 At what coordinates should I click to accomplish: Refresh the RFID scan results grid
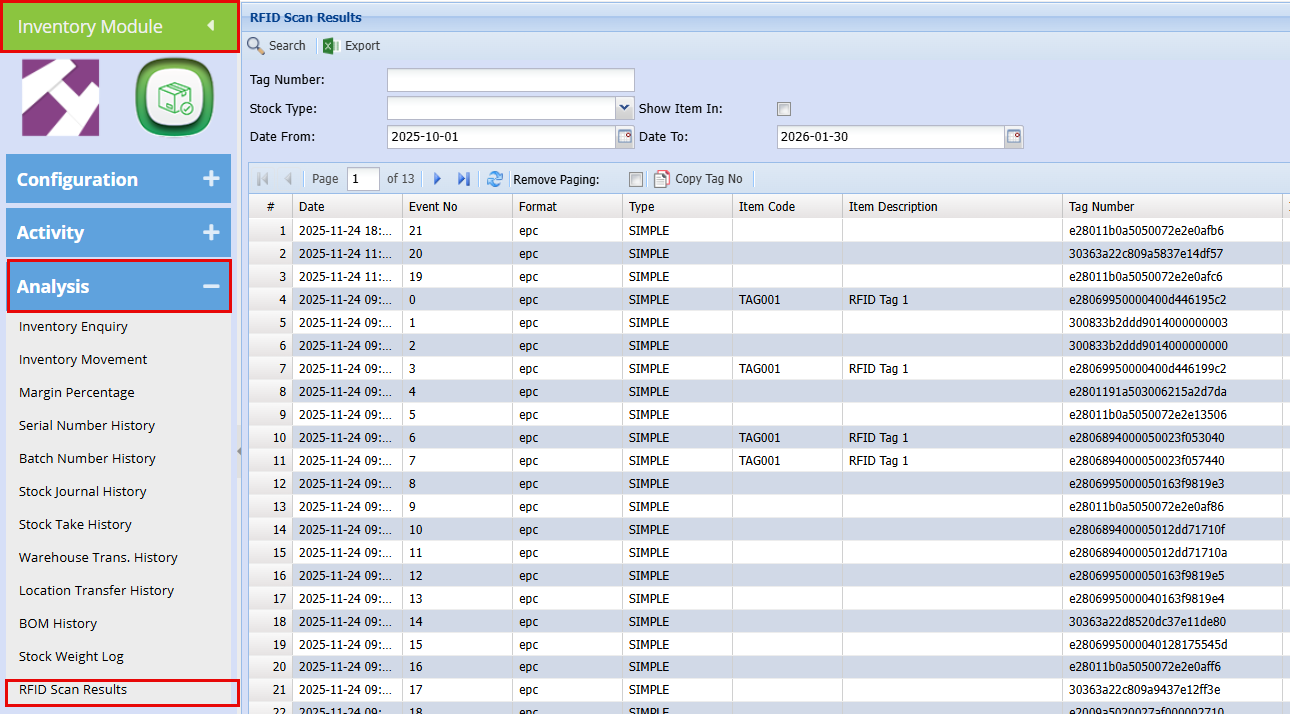tap(494, 179)
